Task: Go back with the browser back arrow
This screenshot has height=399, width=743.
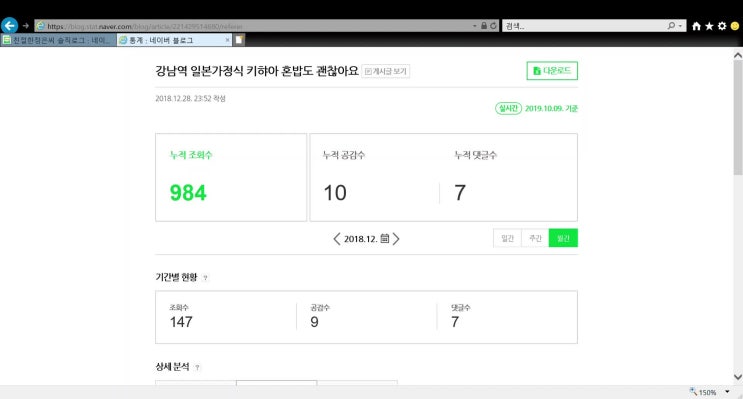Action: coord(9,26)
